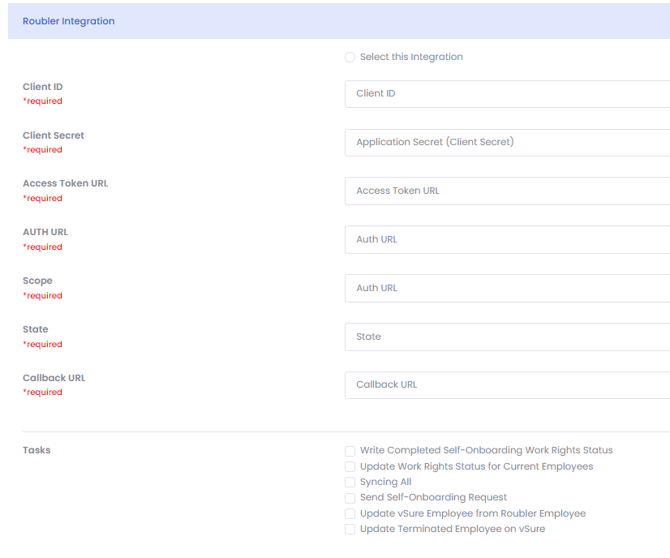Screen dimensions: 670x558
Task: Click '*required' under Scope label
Action: point(43,296)
